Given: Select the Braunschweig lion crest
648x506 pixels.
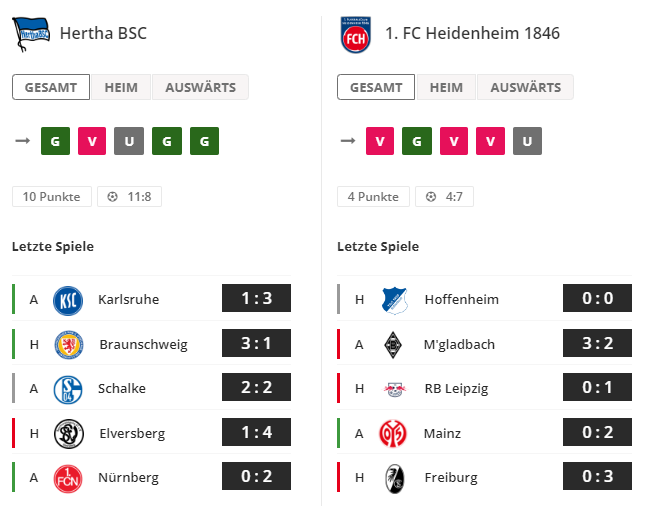Looking at the screenshot, I should click(69, 344).
